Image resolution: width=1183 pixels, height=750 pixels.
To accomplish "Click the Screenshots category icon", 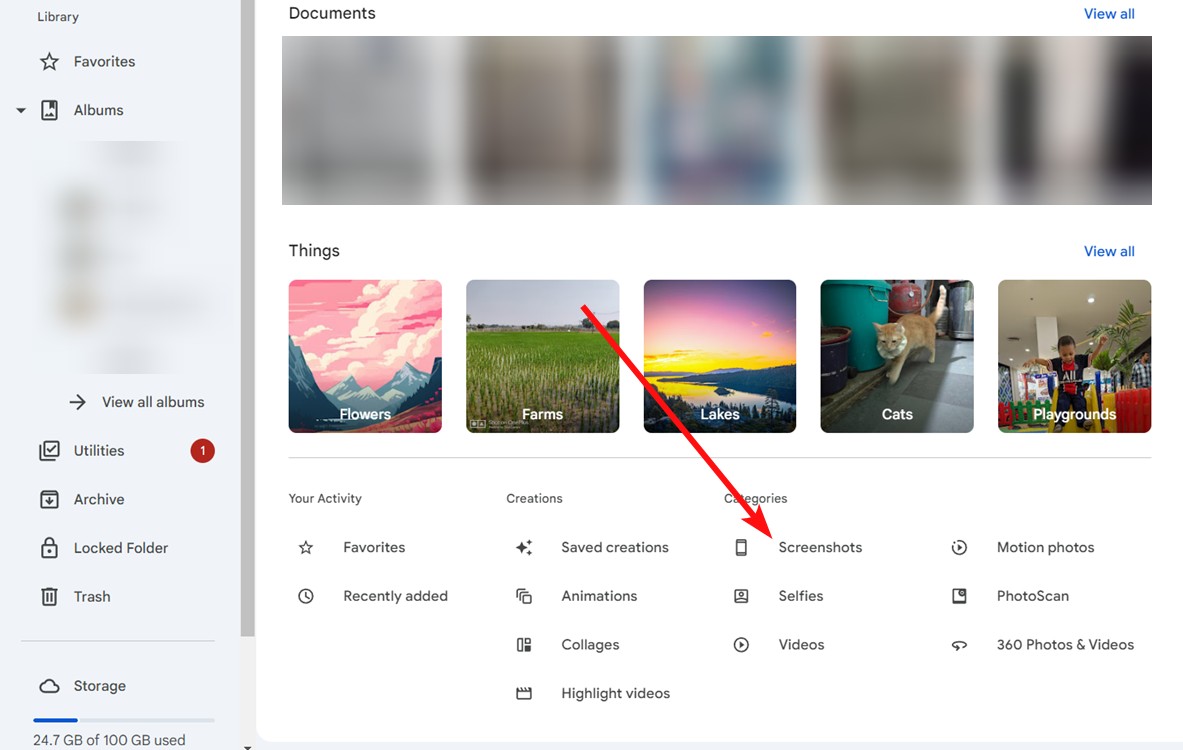I will click(741, 547).
